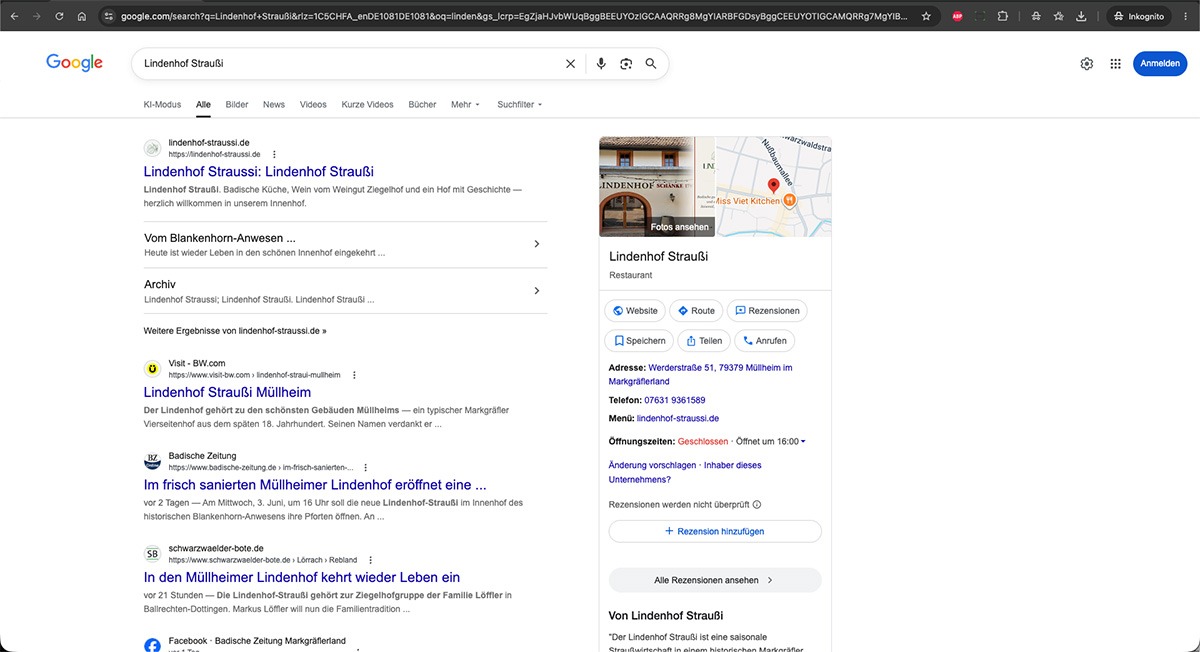Open Rezensionen button in knowledge panel
Viewport: 1200px width, 652px height.
[767, 311]
